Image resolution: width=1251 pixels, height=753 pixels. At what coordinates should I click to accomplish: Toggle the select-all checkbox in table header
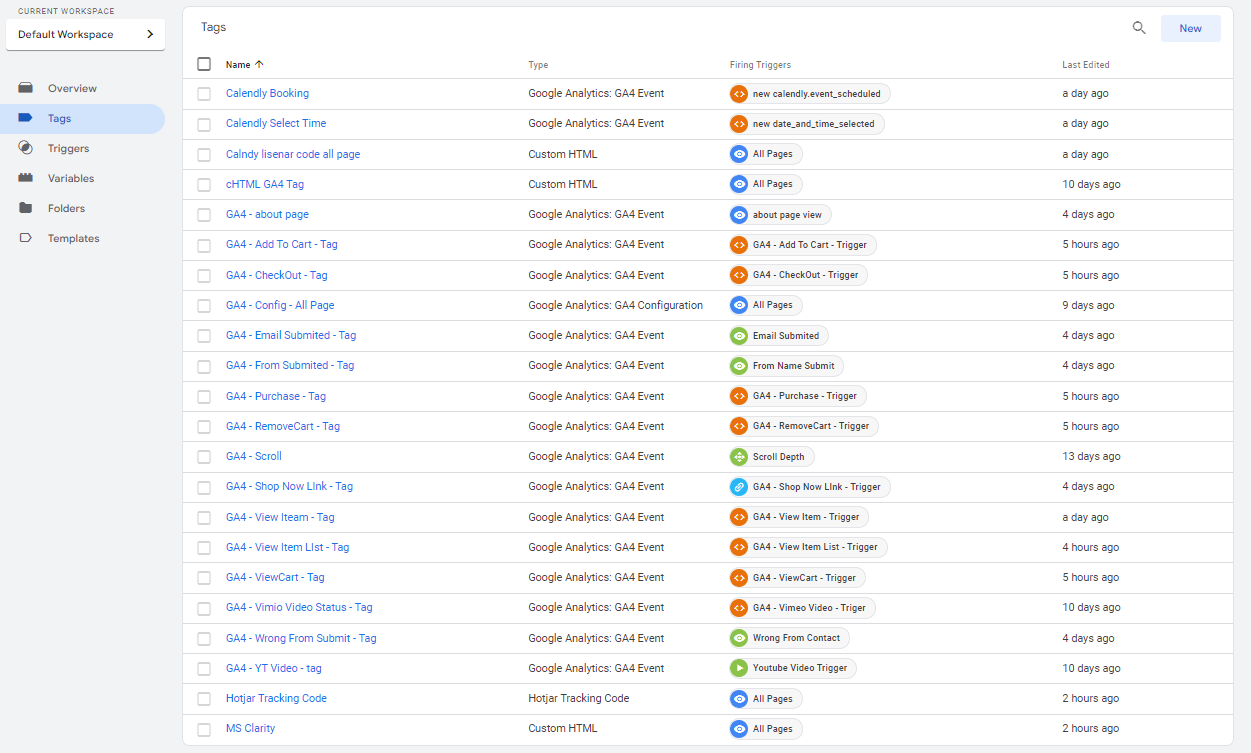(204, 64)
